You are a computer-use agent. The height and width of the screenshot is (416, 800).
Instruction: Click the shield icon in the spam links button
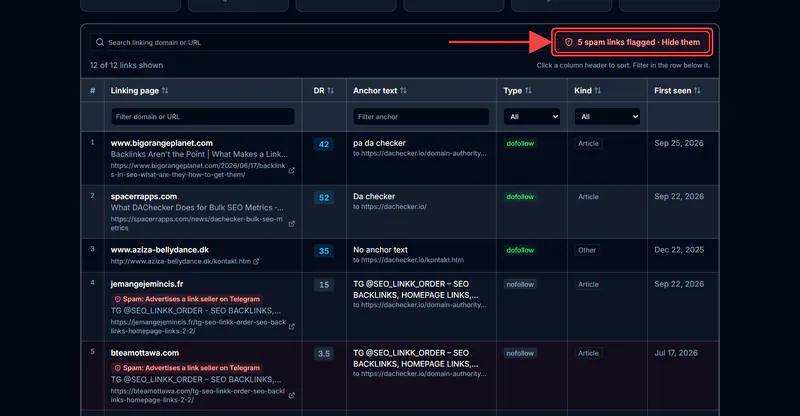(x=568, y=42)
